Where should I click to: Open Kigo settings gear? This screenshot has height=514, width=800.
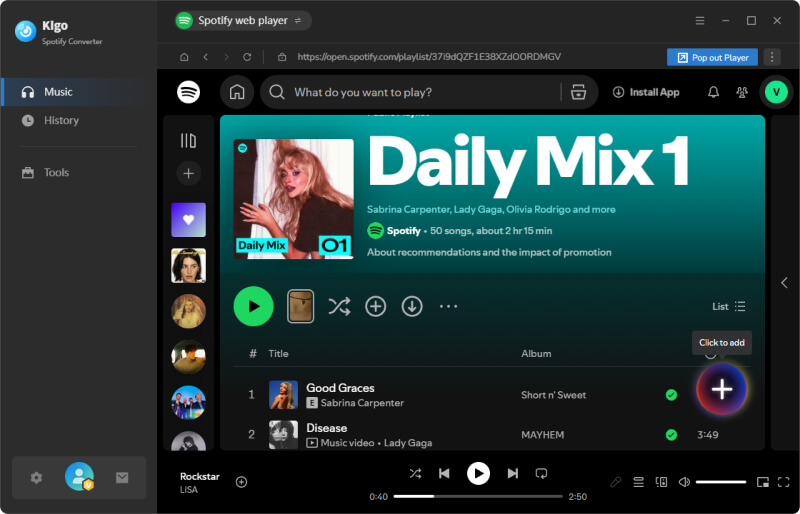click(36, 478)
